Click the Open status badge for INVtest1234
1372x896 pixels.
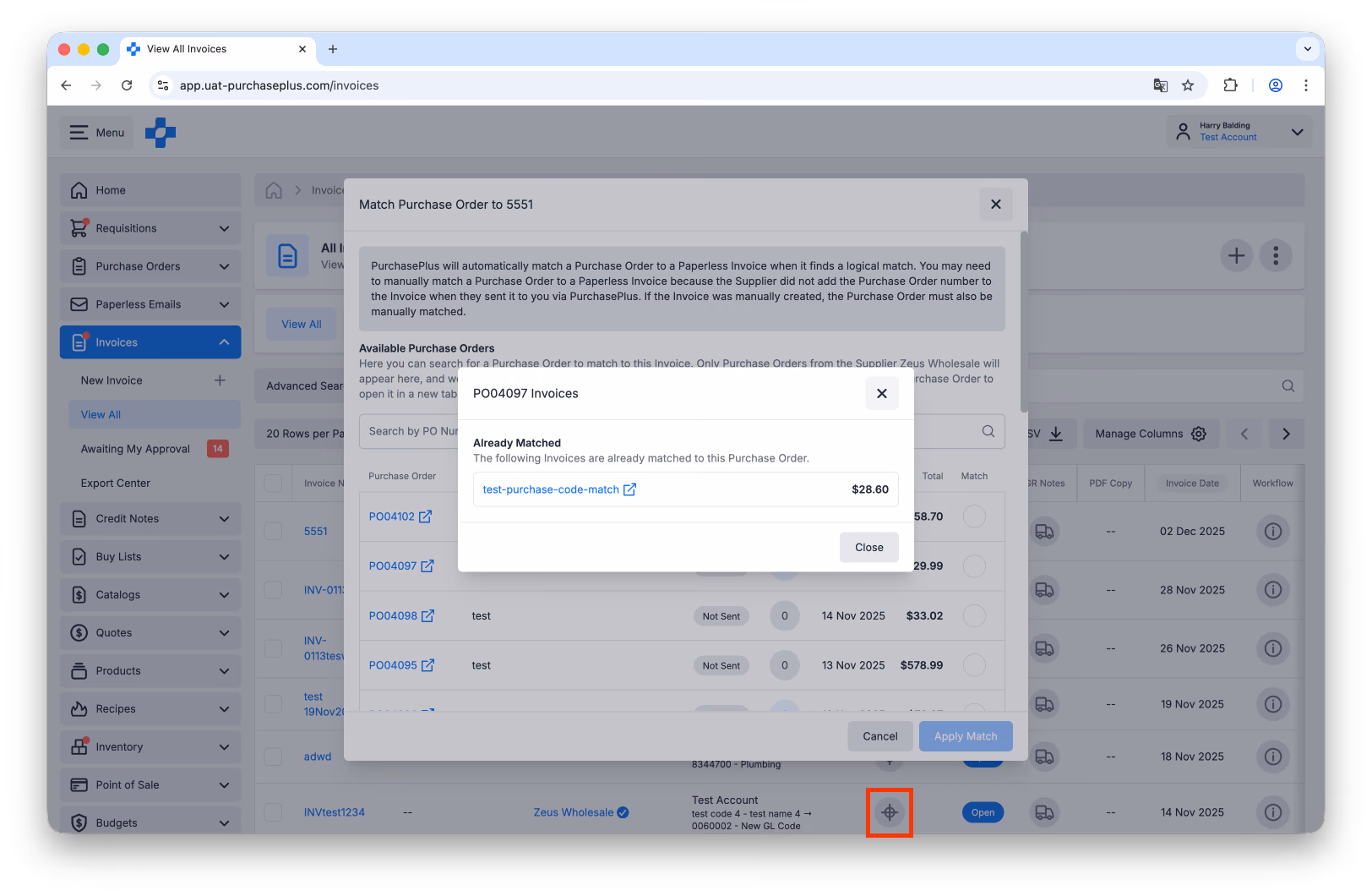(x=983, y=812)
